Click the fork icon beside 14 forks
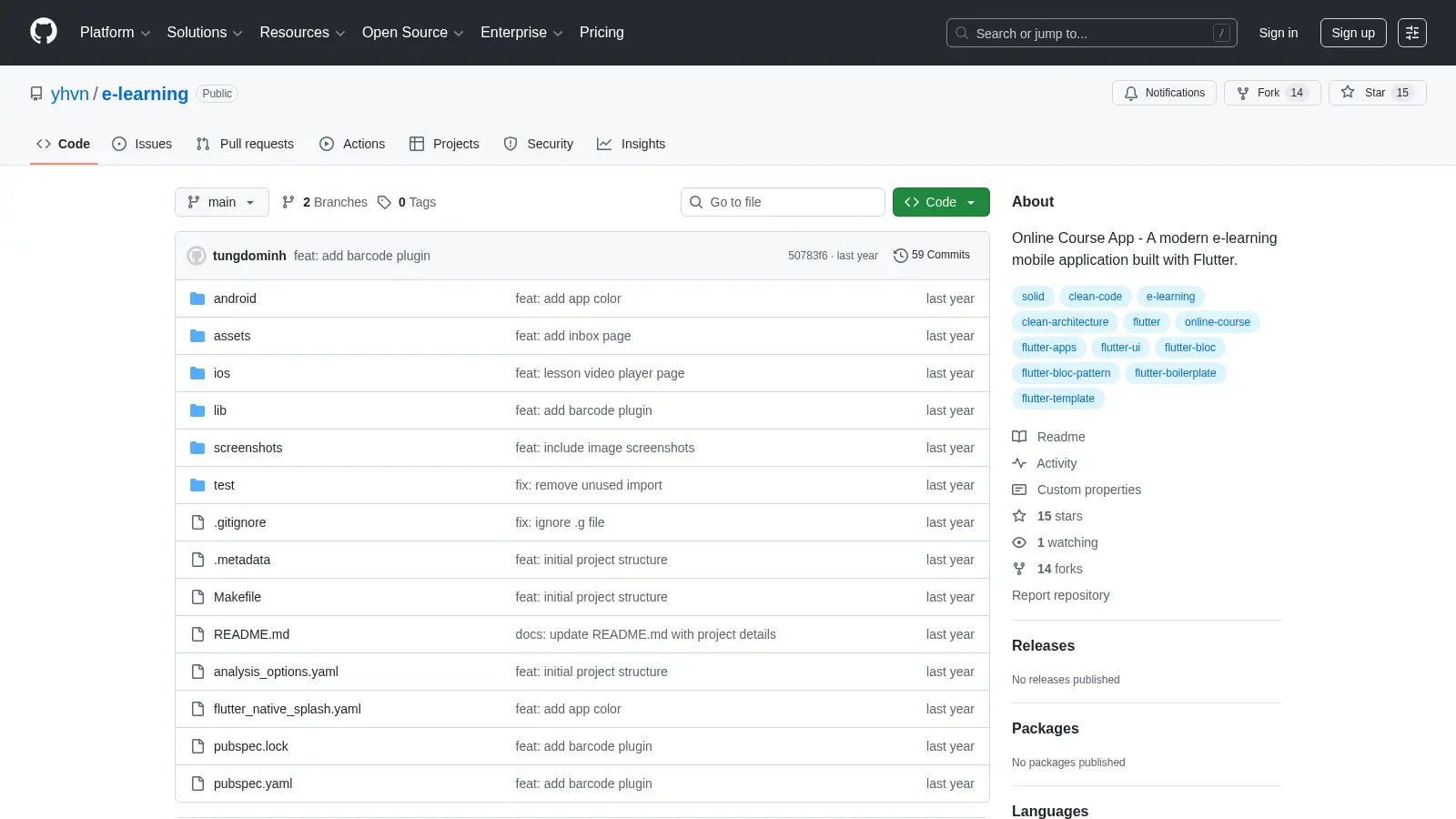Image resolution: width=1456 pixels, height=819 pixels. point(1019,569)
